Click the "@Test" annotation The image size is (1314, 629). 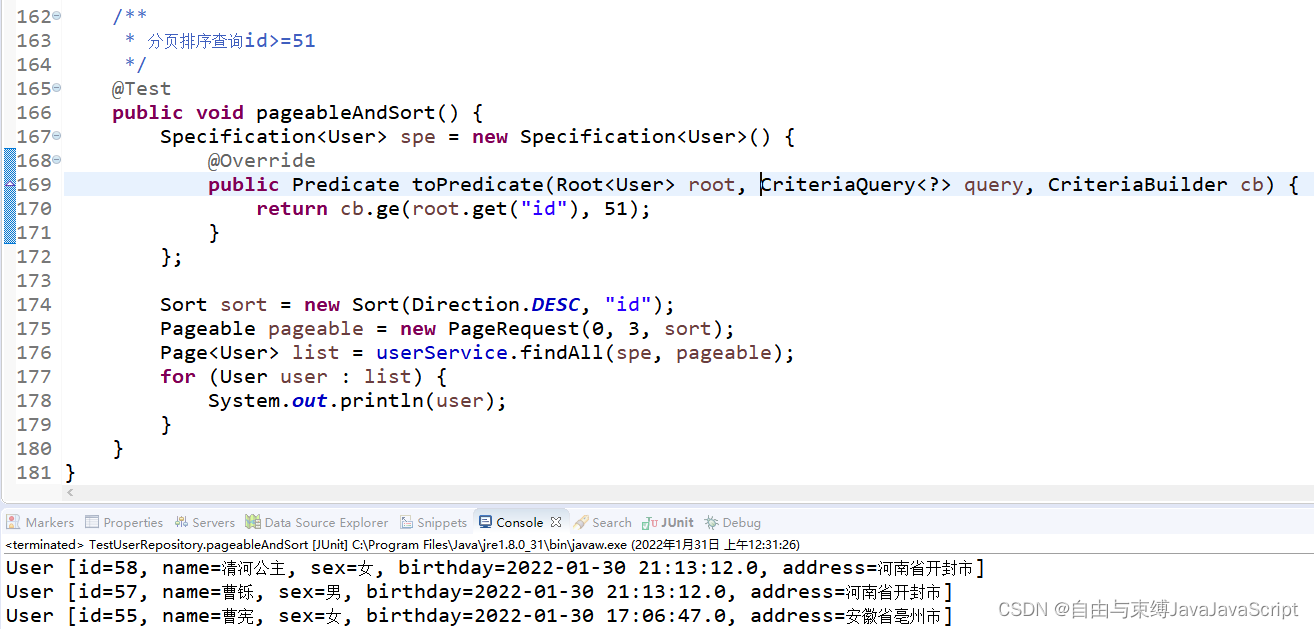point(141,89)
